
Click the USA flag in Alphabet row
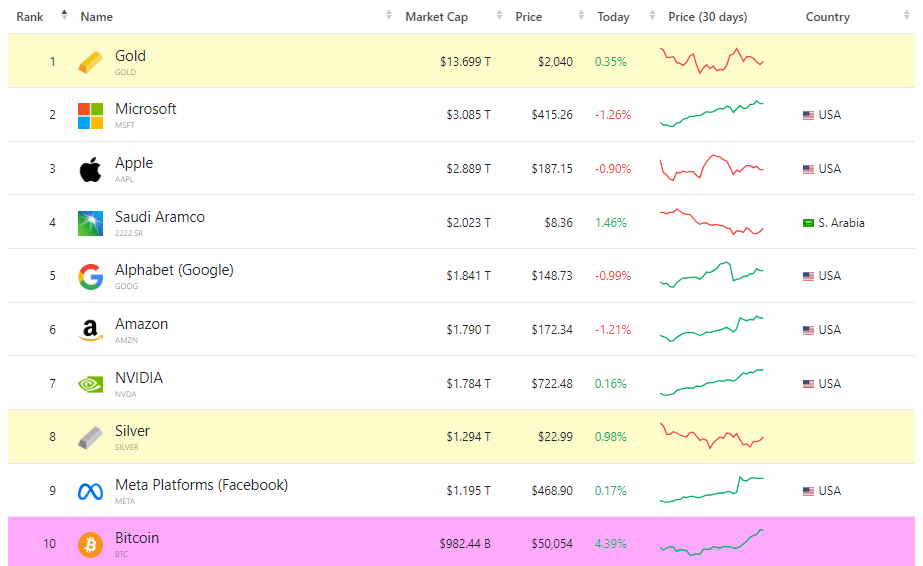tap(808, 277)
